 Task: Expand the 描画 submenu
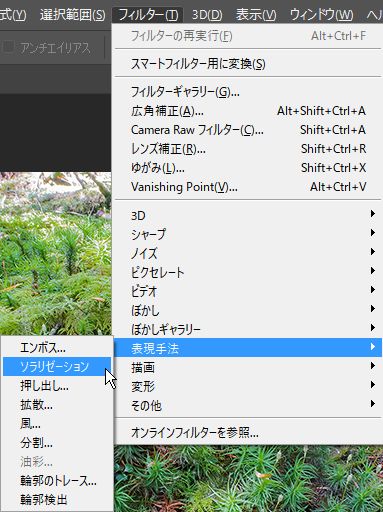point(248,367)
